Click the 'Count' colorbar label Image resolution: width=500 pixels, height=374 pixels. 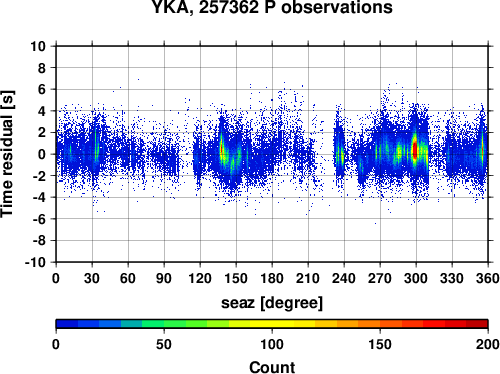[x=272, y=367]
